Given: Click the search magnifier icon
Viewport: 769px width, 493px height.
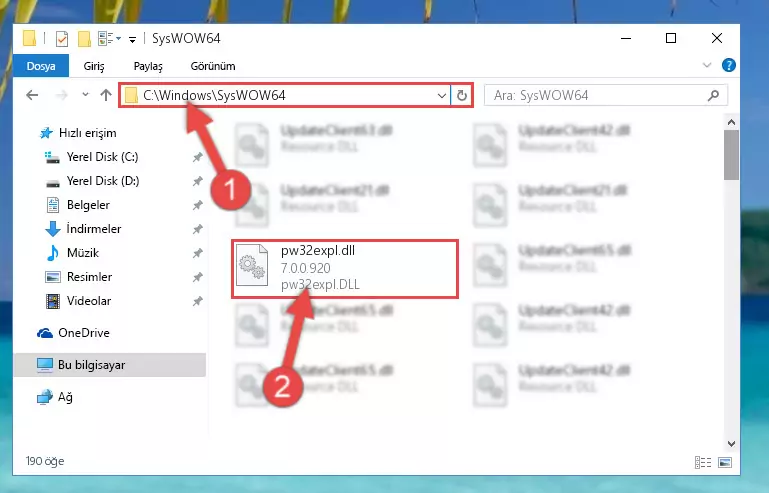Looking at the screenshot, I should [x=714, y=96].
